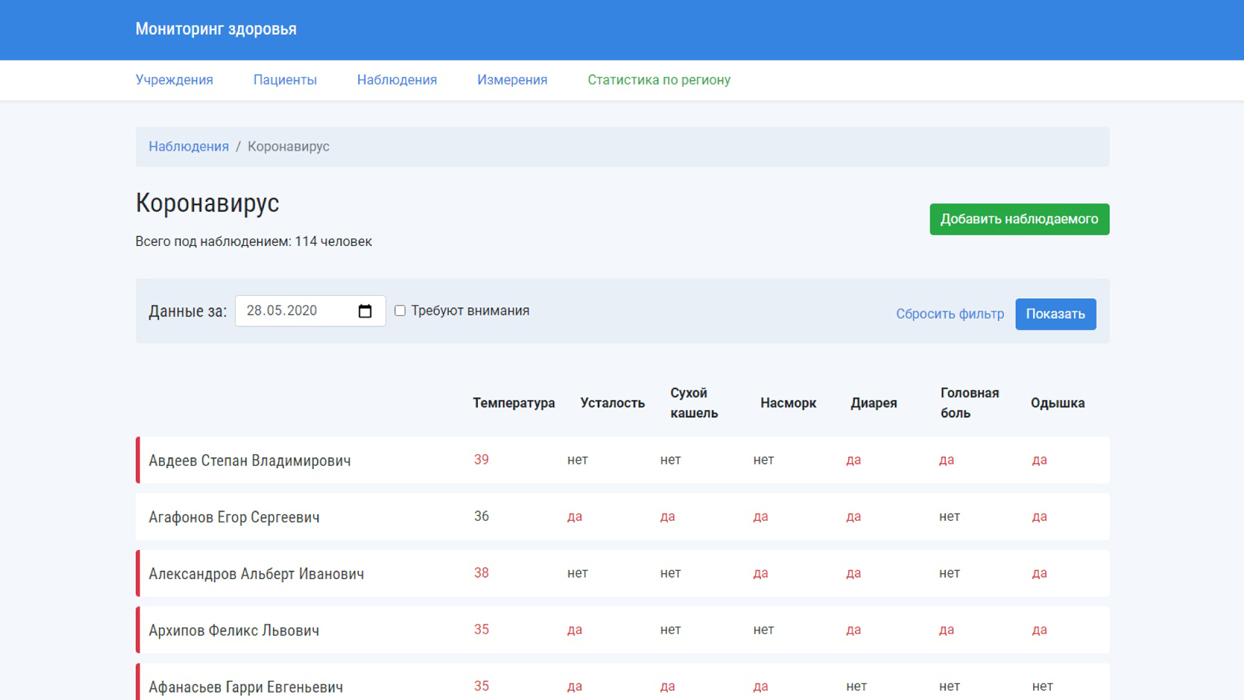The width and height of the screenshot is (1244, 700).
Task: Open the calendar date picker icon
Action: [365, 311]
